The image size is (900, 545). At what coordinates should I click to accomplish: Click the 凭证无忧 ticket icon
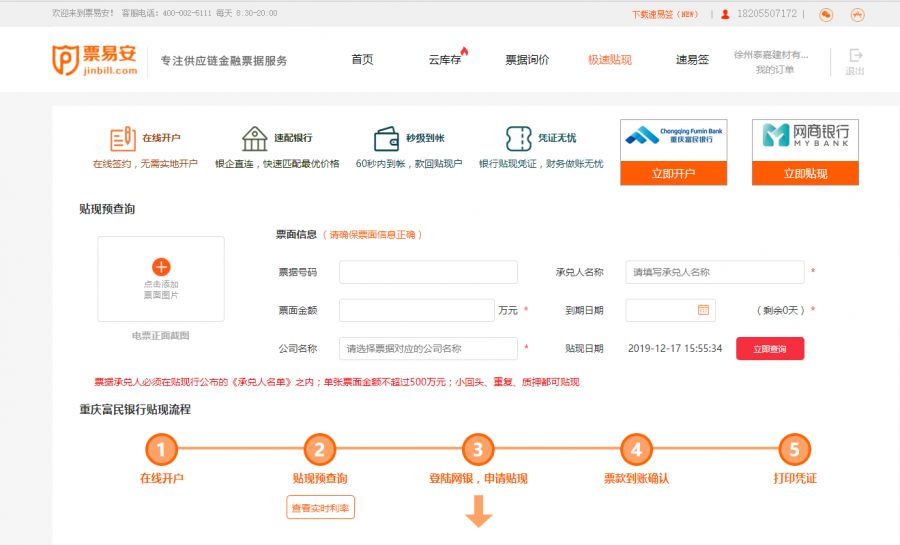pos(519,138)
